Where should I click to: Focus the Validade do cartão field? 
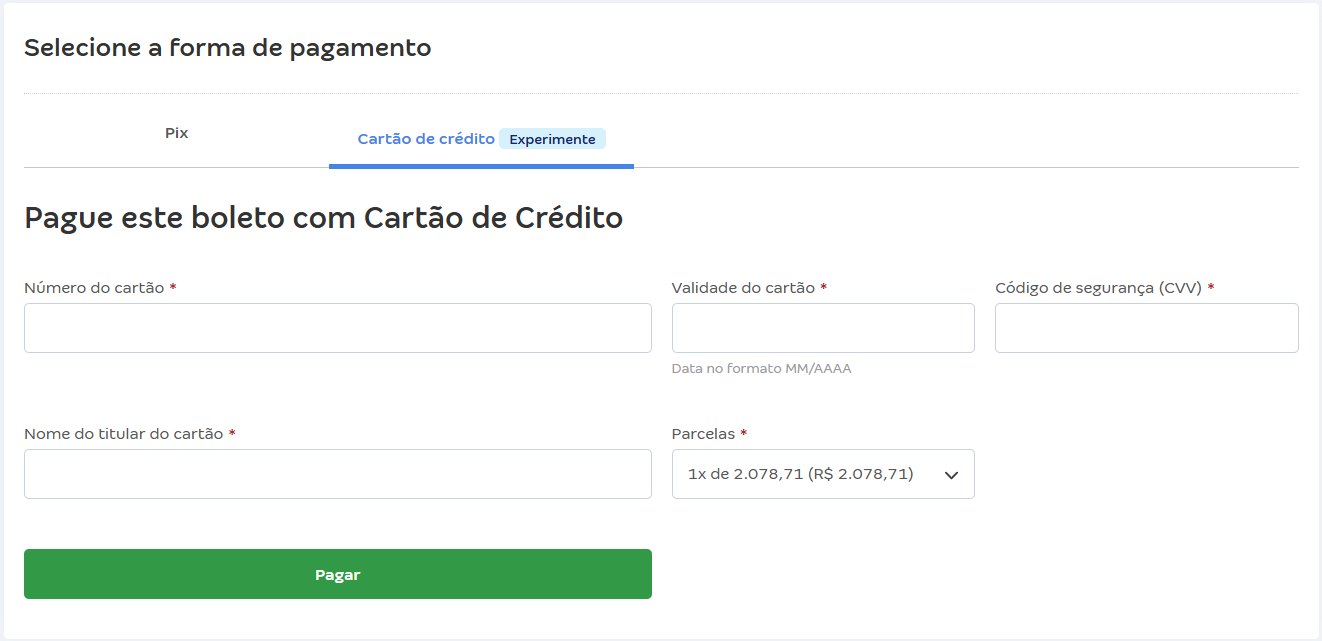point(822,327)
